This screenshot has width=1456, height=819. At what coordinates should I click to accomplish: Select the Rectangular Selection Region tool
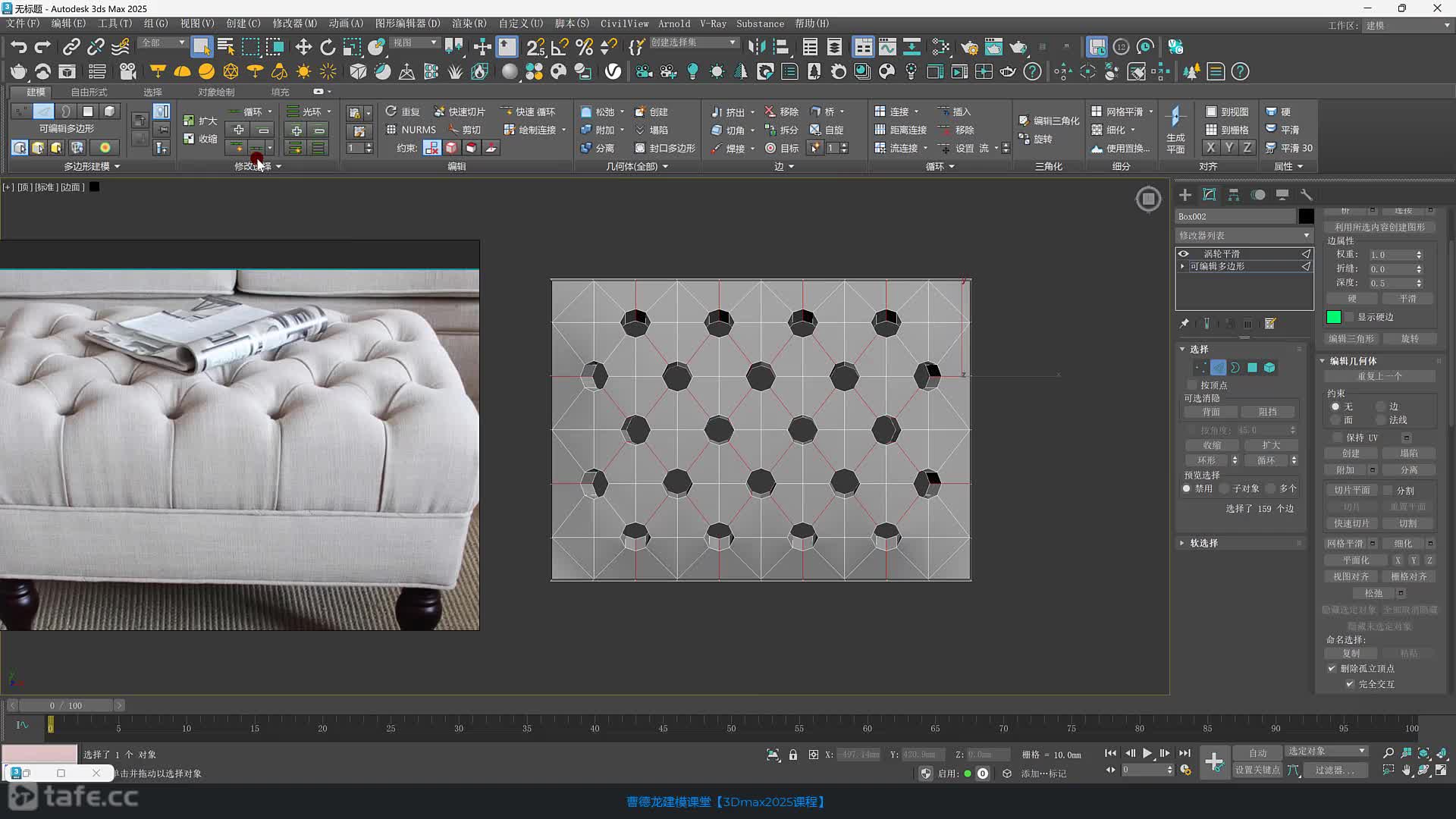(250, 47)
